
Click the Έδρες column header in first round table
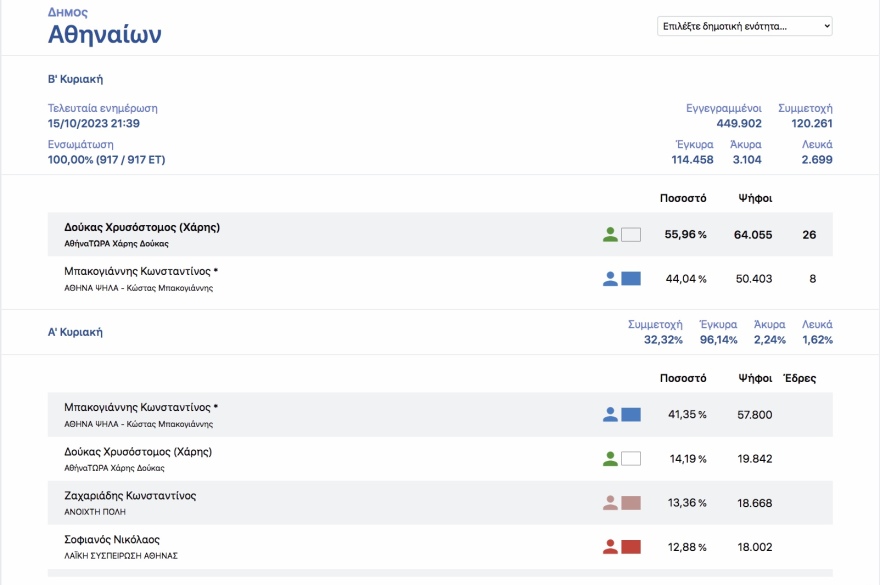point(799,378)
